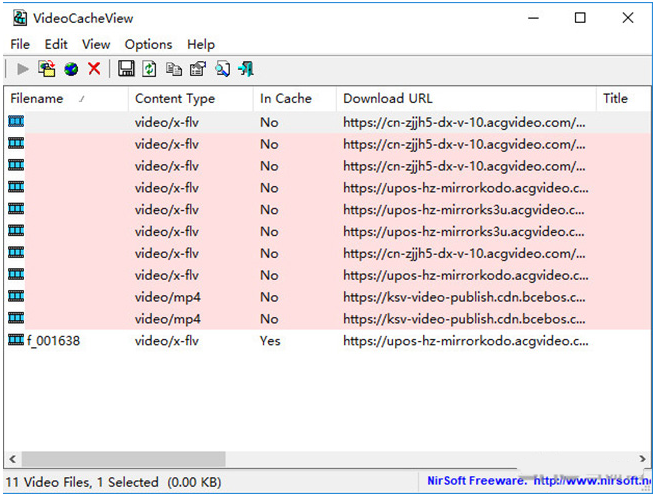Open the Properties toolbar icon
This screenshot has width=657, height=497.
[x=198, y=69]
